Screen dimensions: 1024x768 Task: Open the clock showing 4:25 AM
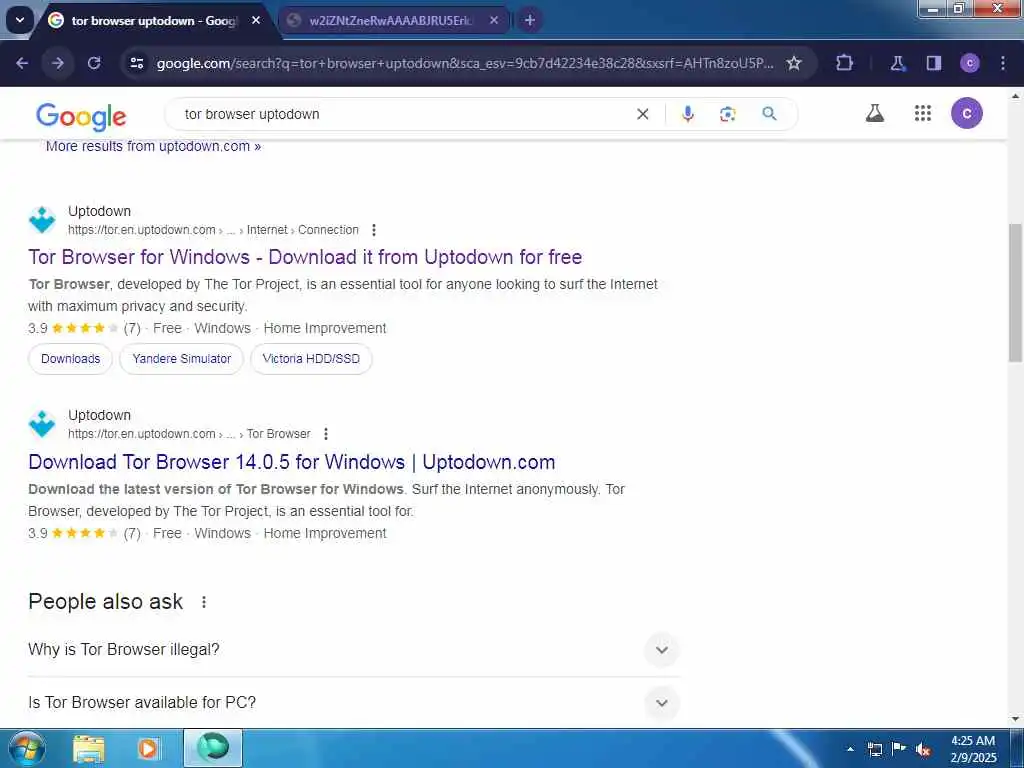973,749
